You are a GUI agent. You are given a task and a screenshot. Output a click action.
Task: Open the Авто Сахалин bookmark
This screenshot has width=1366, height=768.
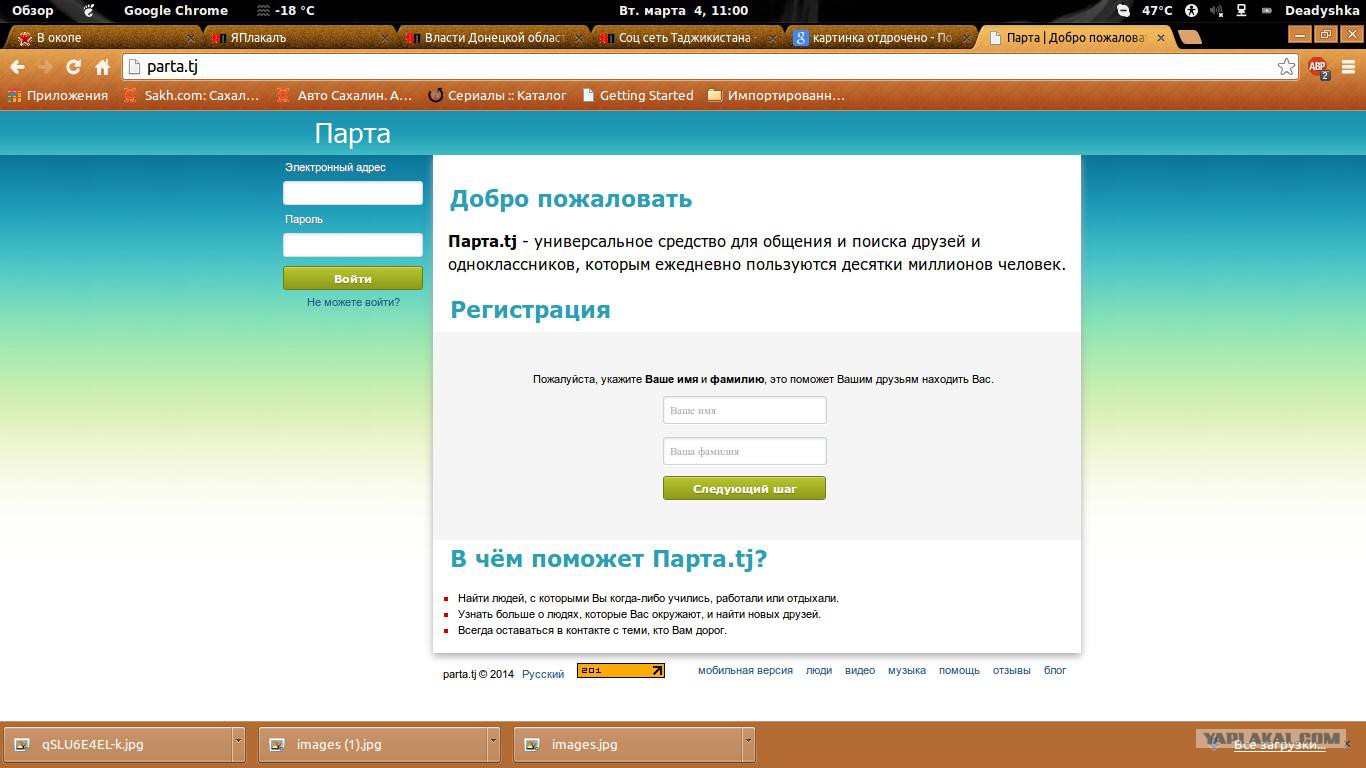tap(343, 96)
